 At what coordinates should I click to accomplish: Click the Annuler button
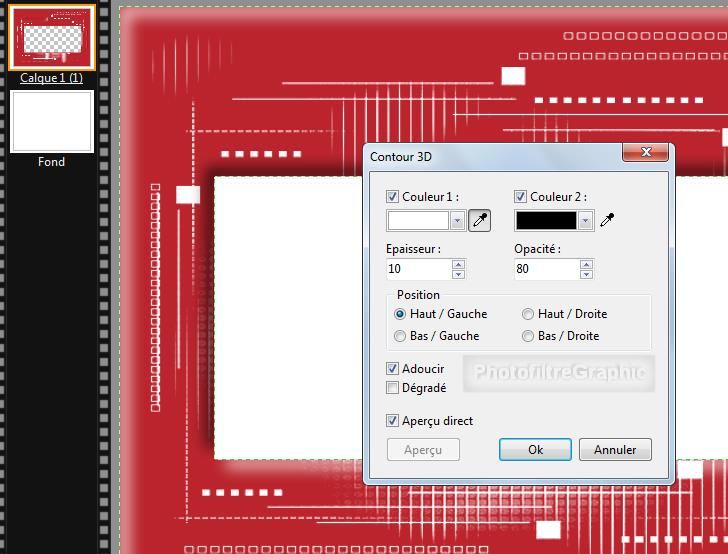pyautogui.click(x=615, y=450)
